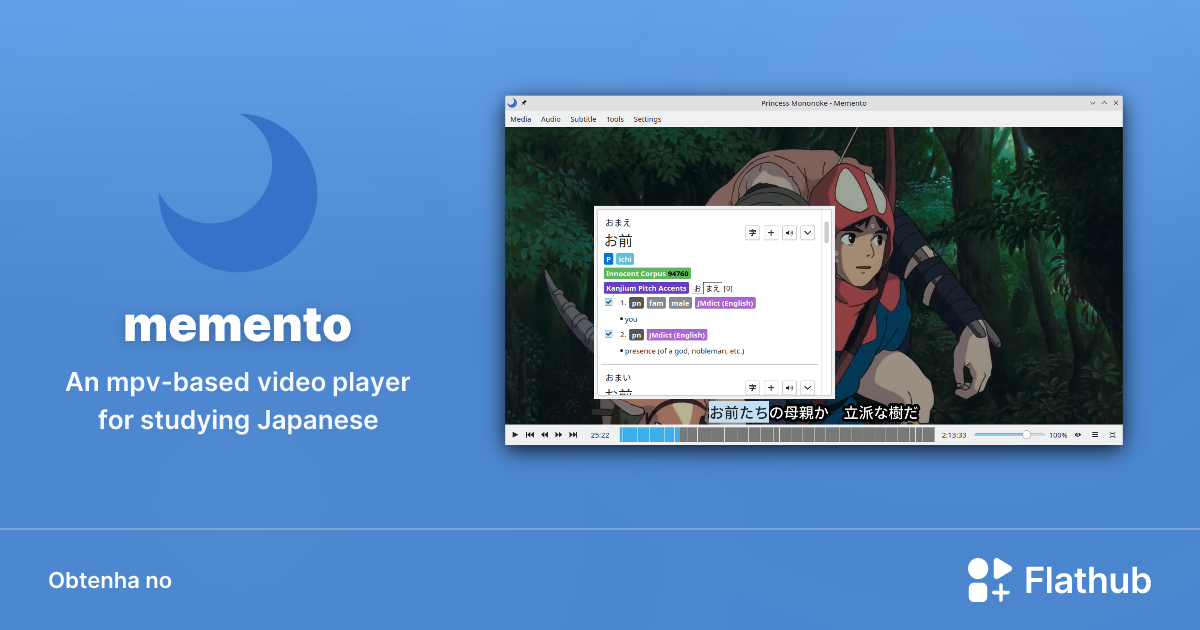1200x630 pixels.
Task: Toggle the numbered definition checkbox under Kanjium entry
Action: click(608, 303)
